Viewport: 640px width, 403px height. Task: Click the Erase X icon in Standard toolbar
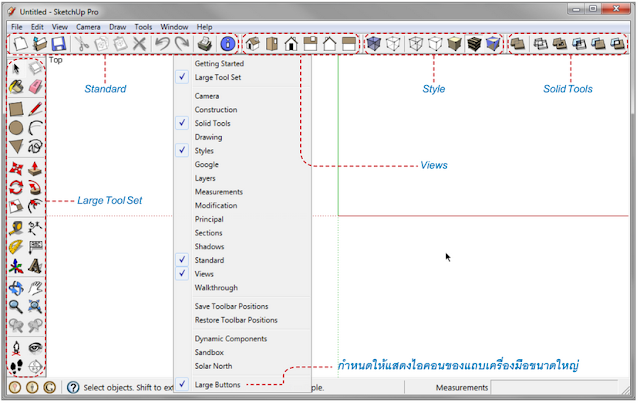[x=140, y=44]
